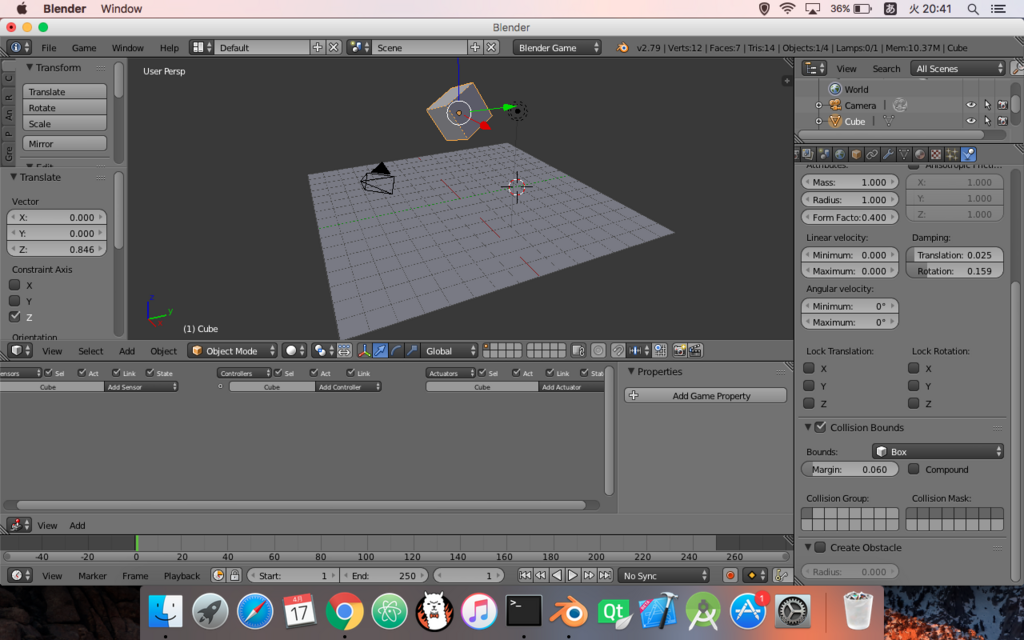Open the Texture properties tab icon
The width and height of the screenshot is (1024, 640).
tap(936, 154)
